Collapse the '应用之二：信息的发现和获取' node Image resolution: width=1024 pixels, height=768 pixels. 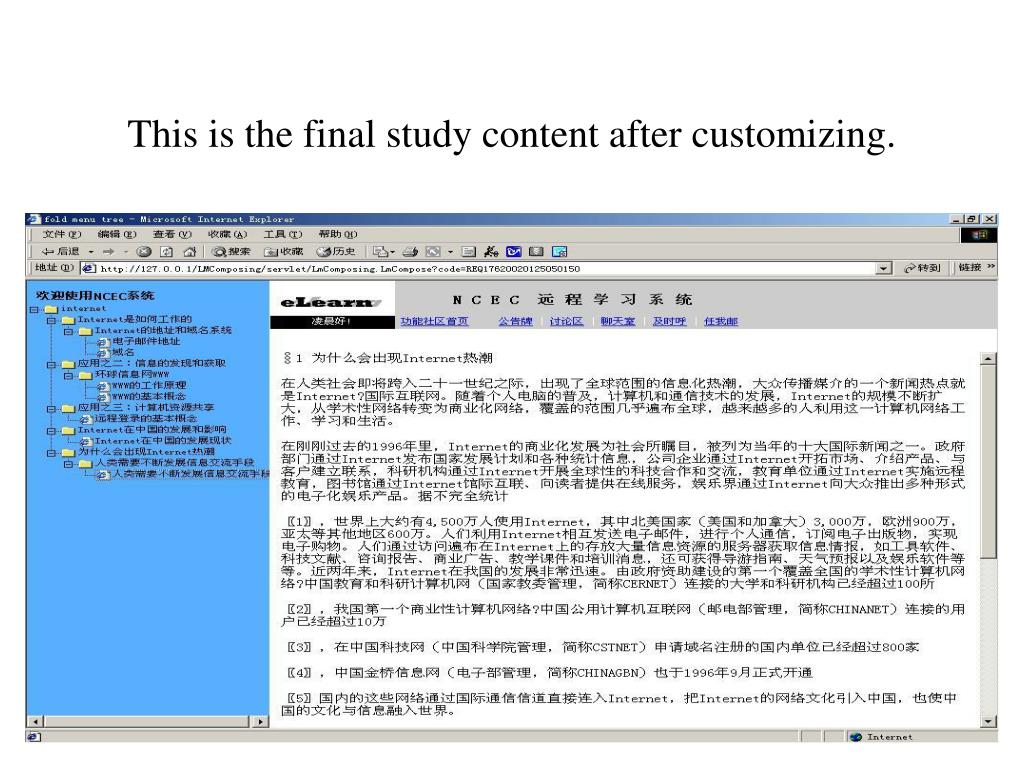click(x=51, y=365)
